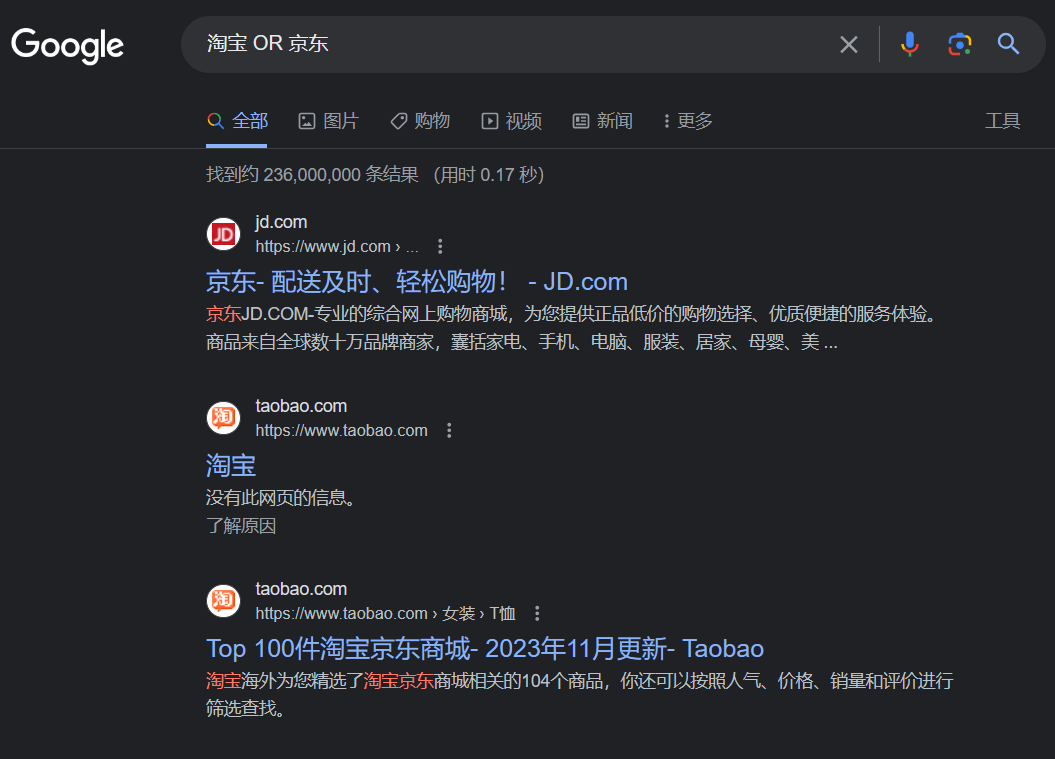Switch to the 新闻 tab
The height and width of the screenshot is (759, 1055).
[x=602, y=121]
